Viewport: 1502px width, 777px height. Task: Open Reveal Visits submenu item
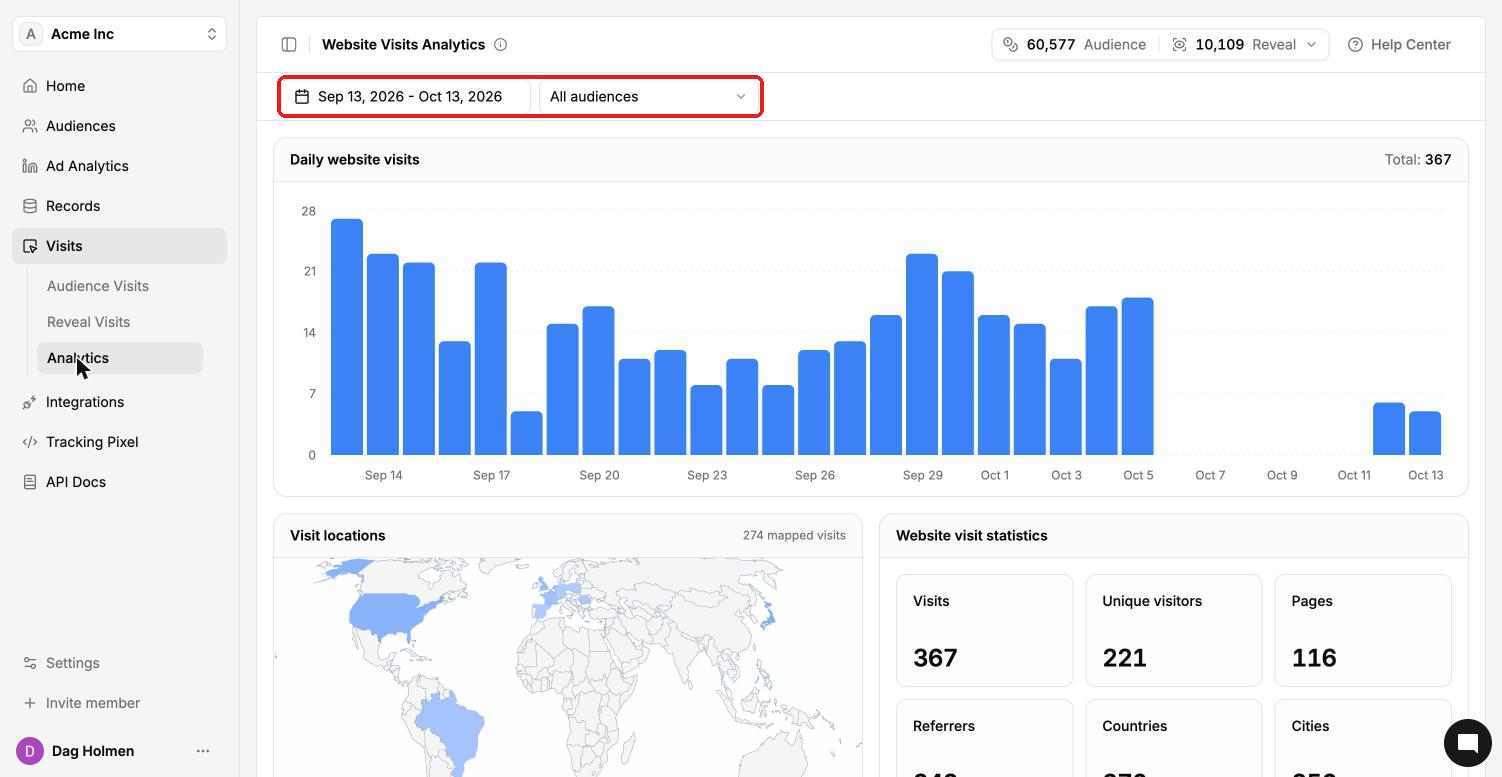[x=89, y=322]
